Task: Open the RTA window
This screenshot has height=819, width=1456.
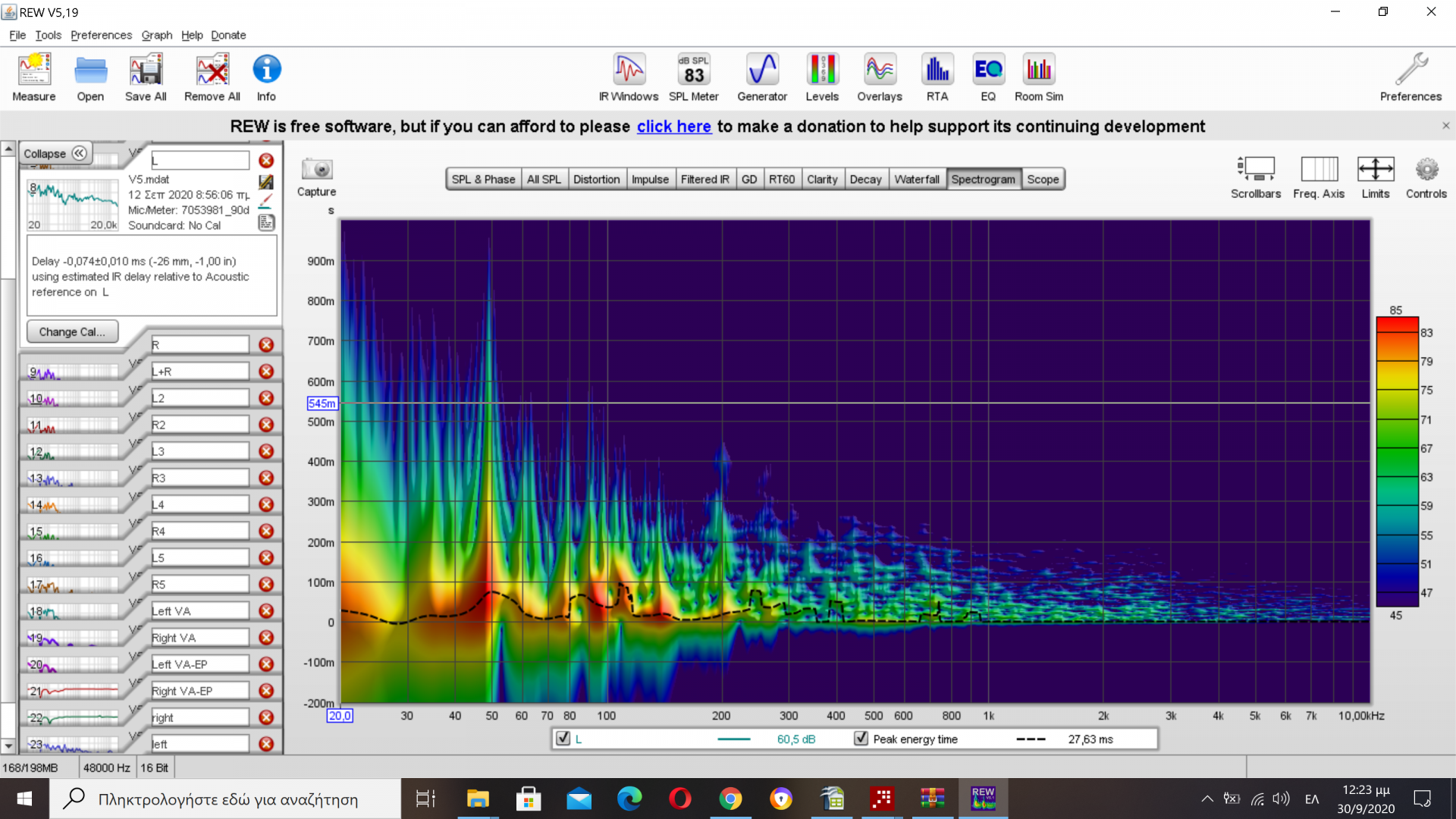Action: coord(937,77)
